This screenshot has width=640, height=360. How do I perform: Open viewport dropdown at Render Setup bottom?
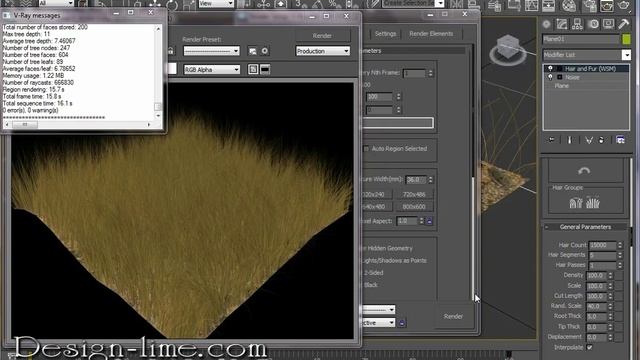coord(378,323)
